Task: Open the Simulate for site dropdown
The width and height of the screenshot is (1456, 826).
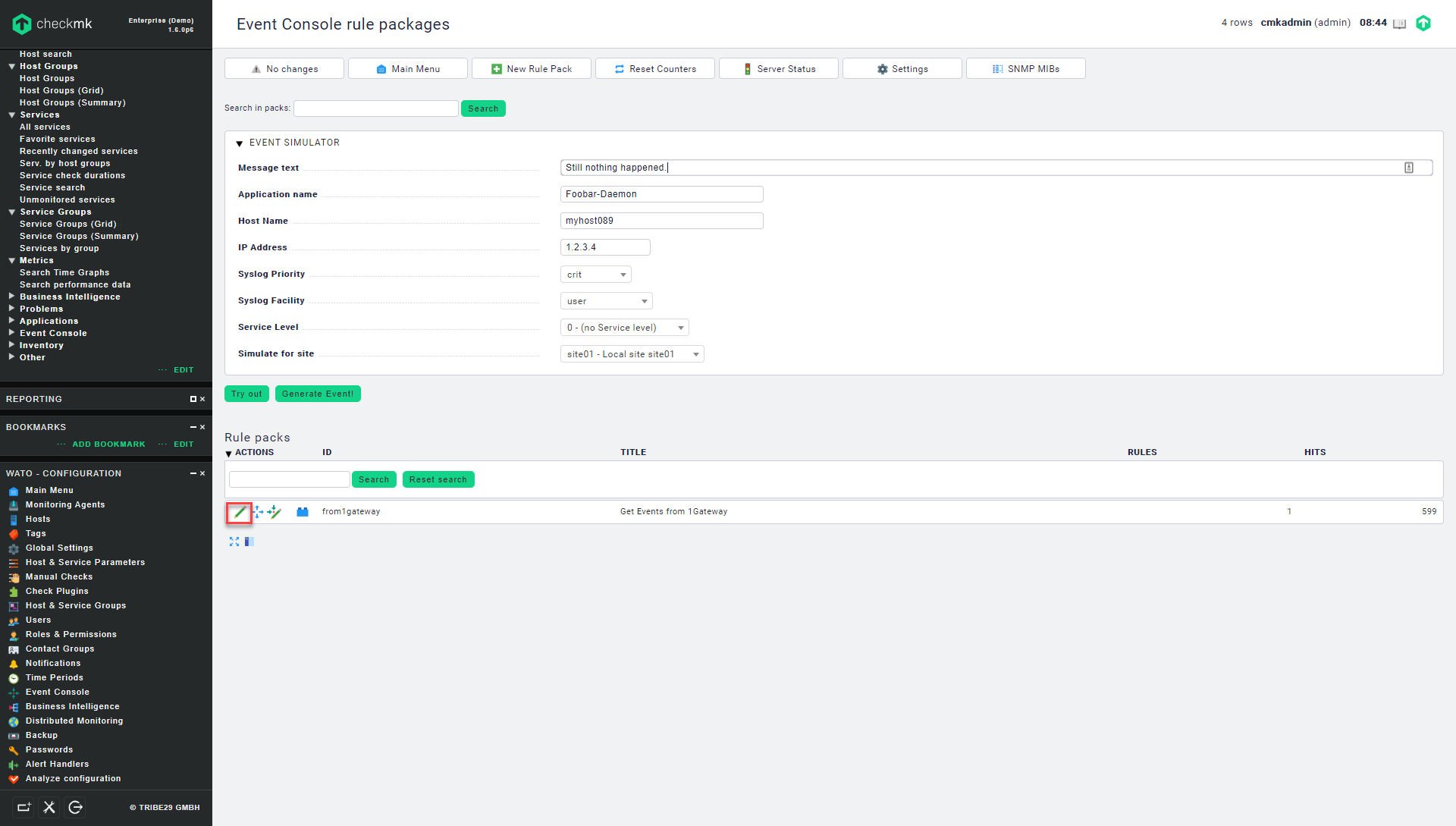Action: [x=632, y=354]
